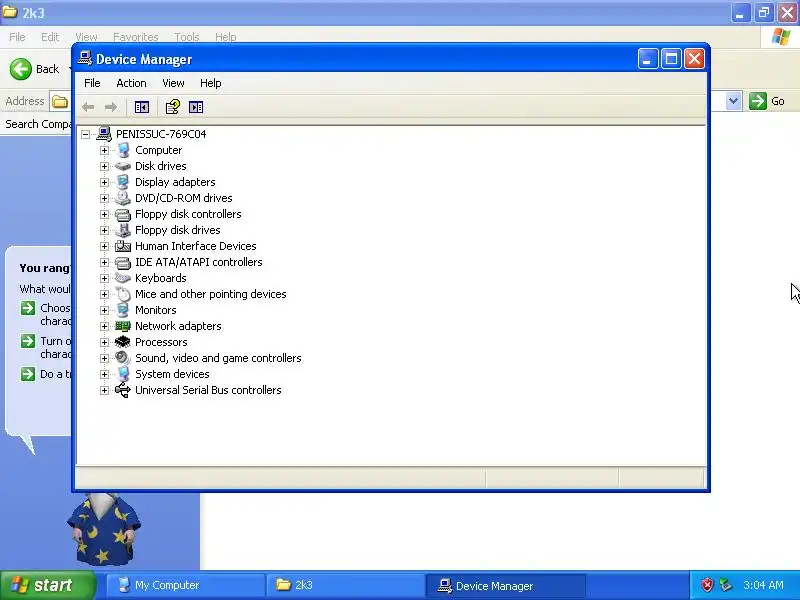Image resolution: width=800 pixels, height=600 pixels.
Task: Open the Tools menu in 2k3 window
Action: coord(187,37)
